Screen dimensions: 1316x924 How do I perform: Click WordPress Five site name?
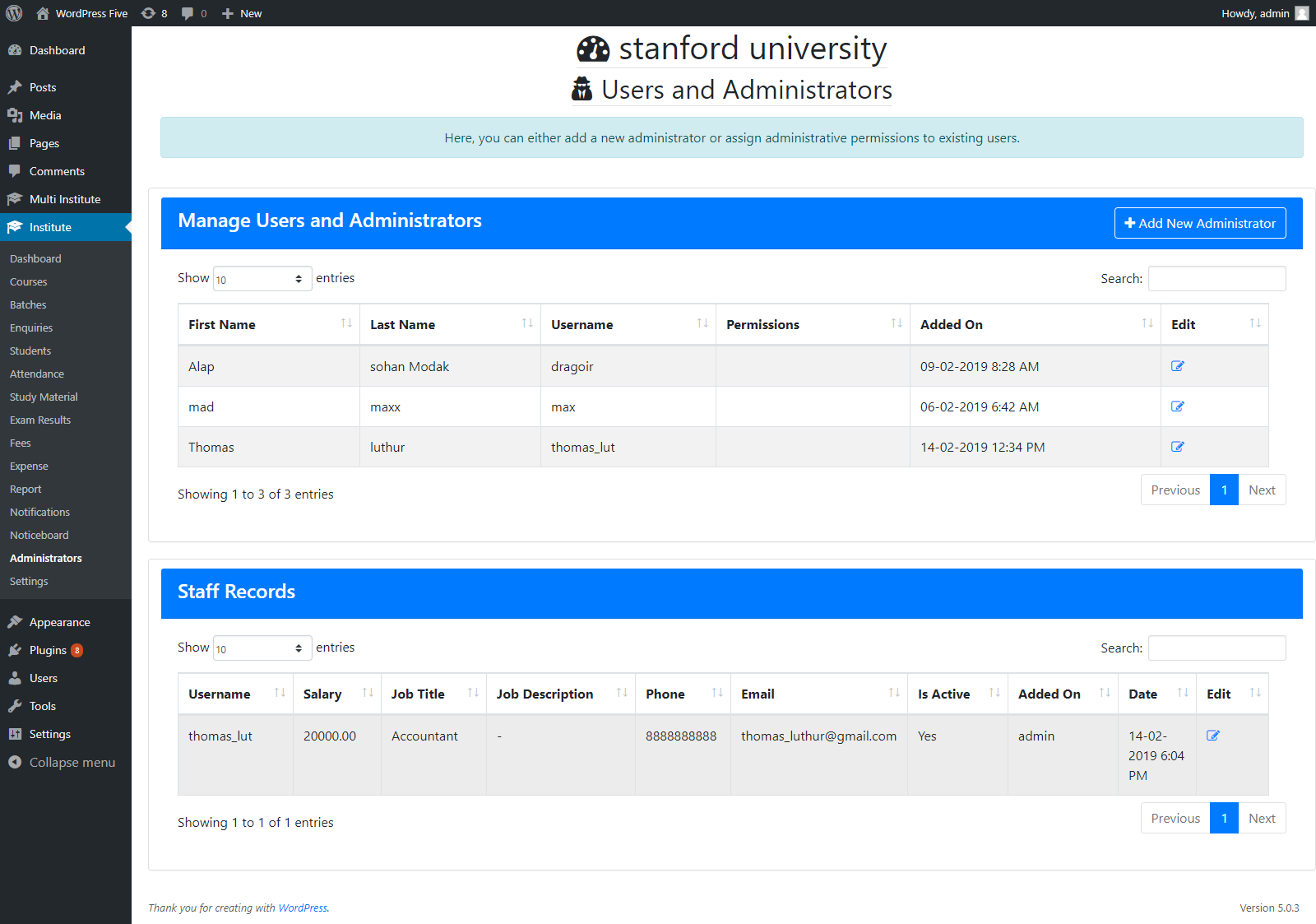[x=82, y=13]
